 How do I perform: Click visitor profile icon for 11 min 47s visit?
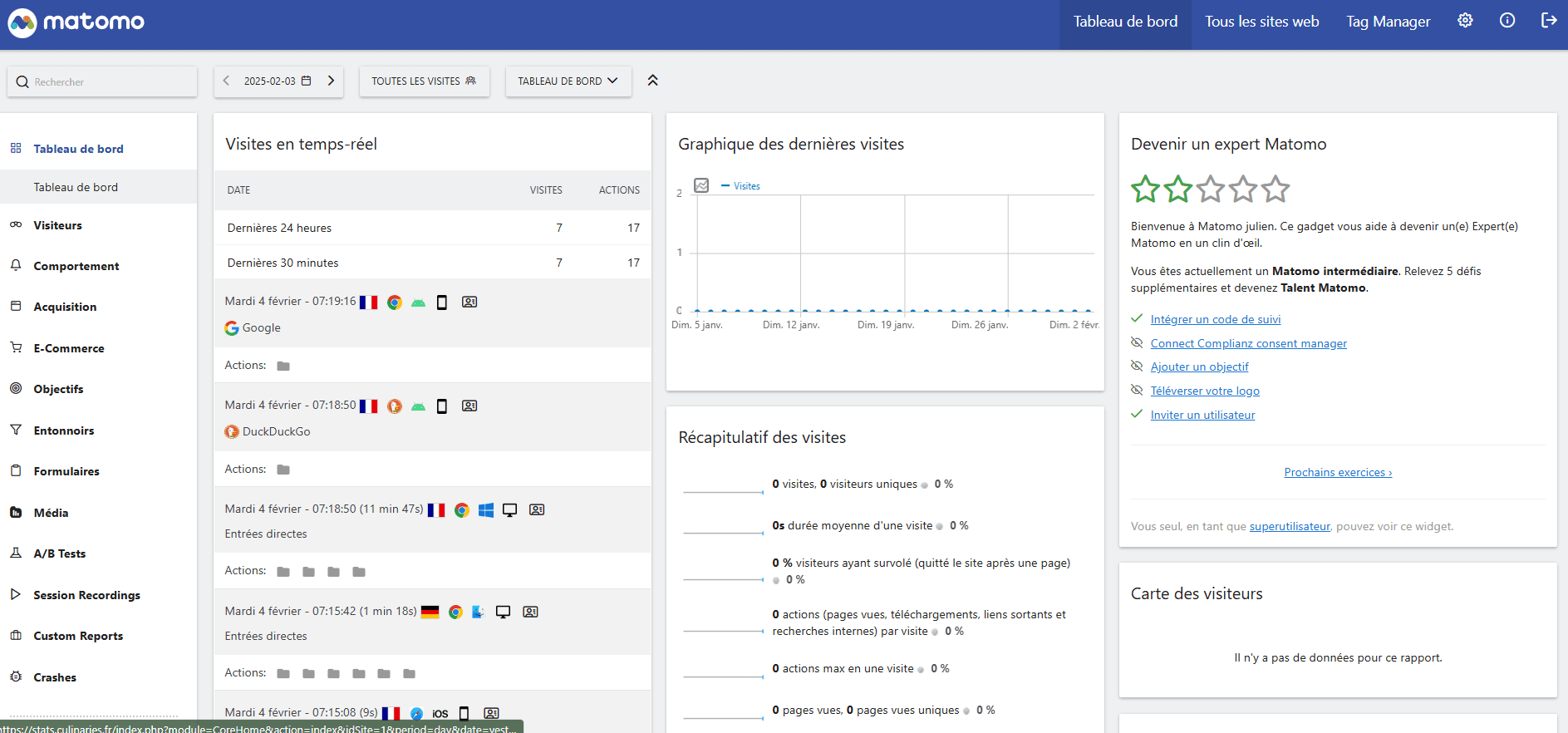[537, 509]
